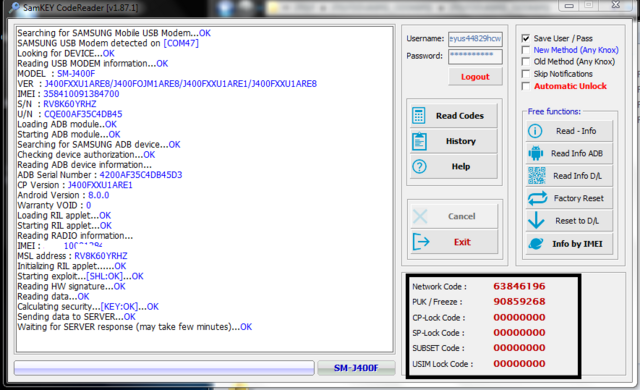Viewport: 640px width, 390px height.
Task: Click the Free functions group label
Action: [554, 111]
